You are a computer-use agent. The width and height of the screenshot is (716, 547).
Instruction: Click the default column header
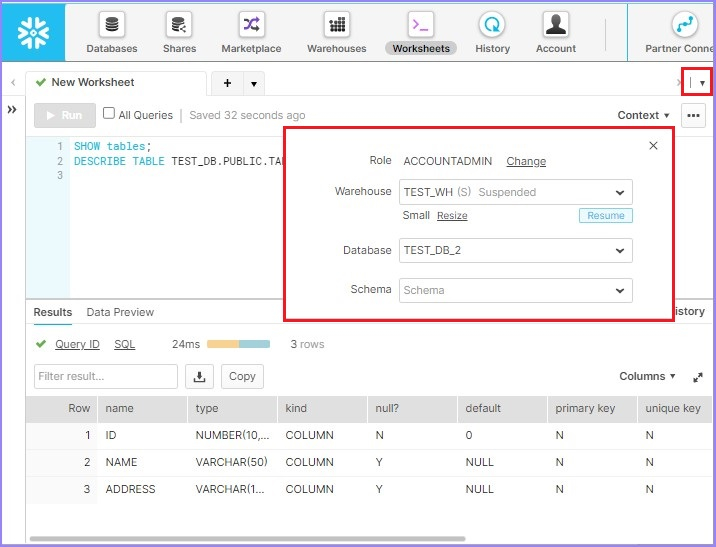(502, 409)
